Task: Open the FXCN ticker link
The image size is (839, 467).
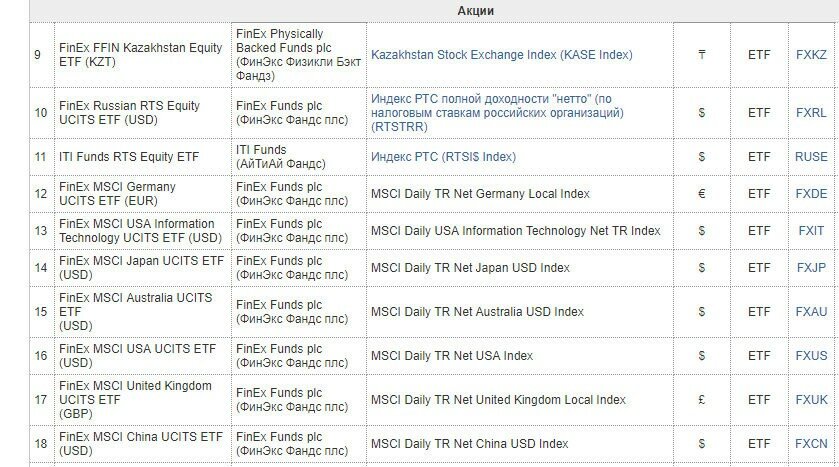Action: (x=811, y=444)
